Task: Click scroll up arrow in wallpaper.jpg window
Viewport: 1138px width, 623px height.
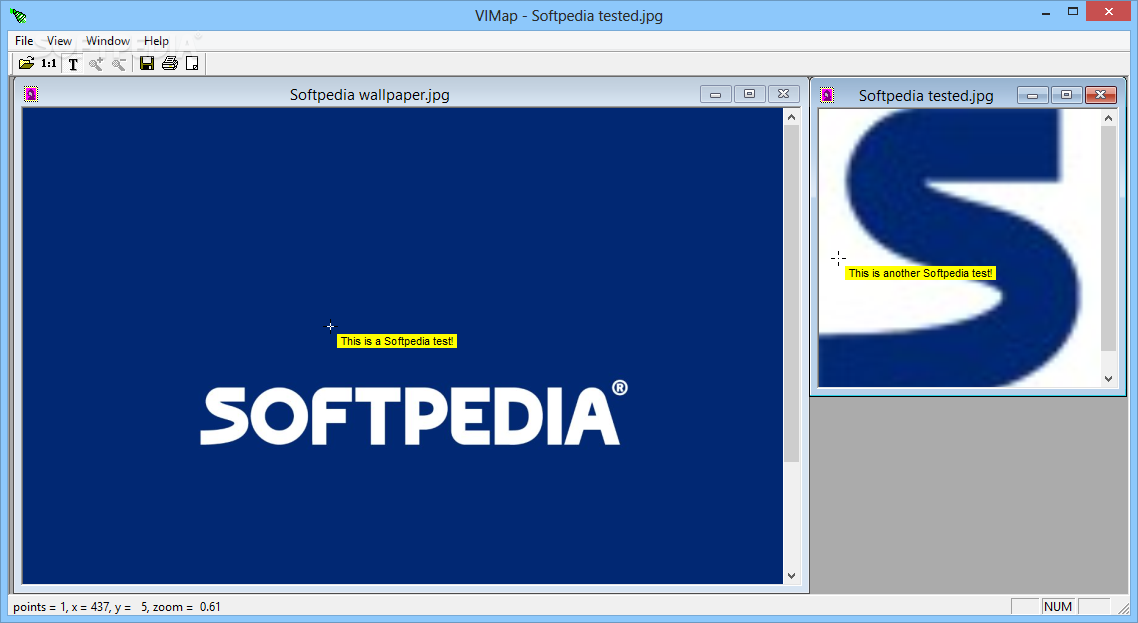Action: point(791,117)
